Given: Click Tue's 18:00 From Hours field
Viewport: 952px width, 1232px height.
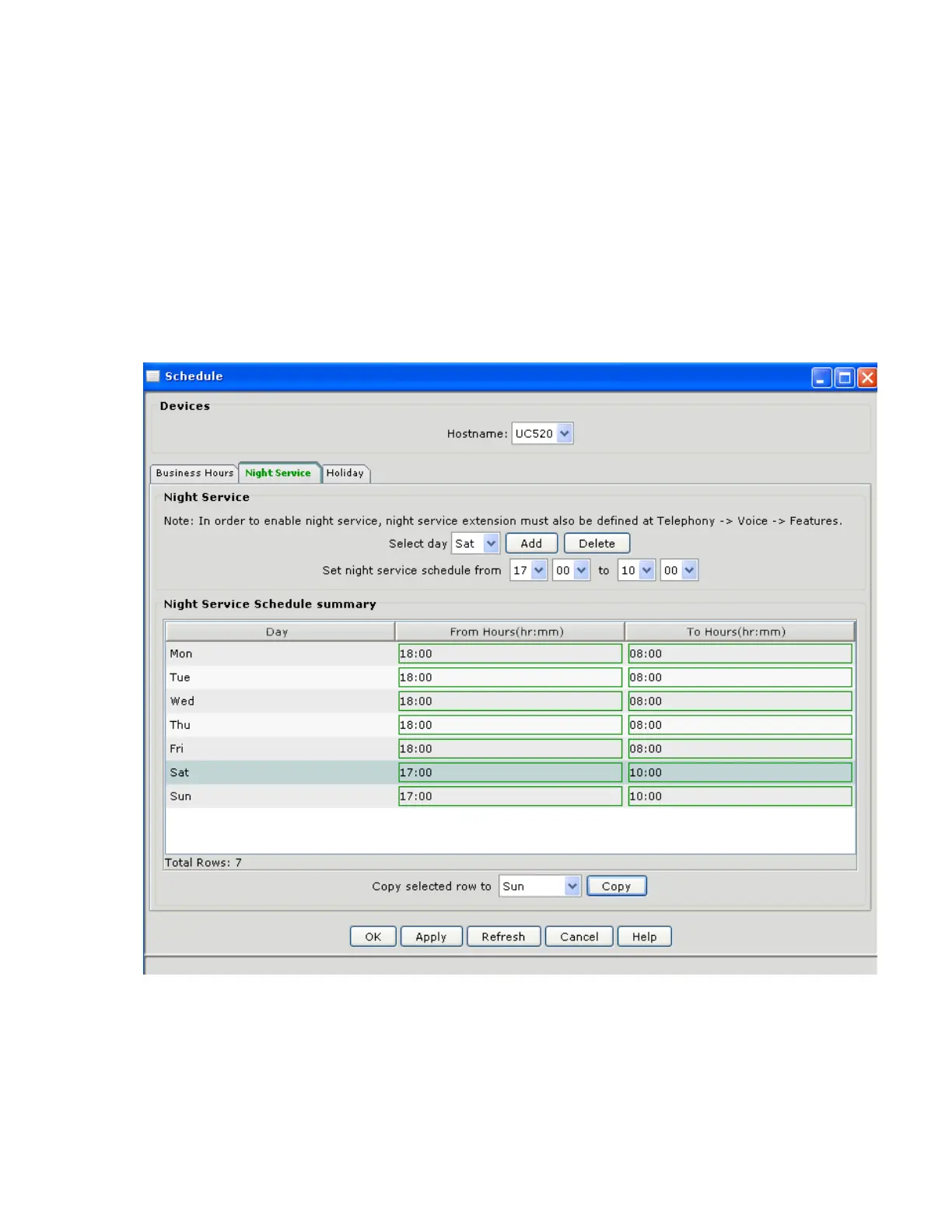Looking at the screenshot, I should [x=510, y=677].
